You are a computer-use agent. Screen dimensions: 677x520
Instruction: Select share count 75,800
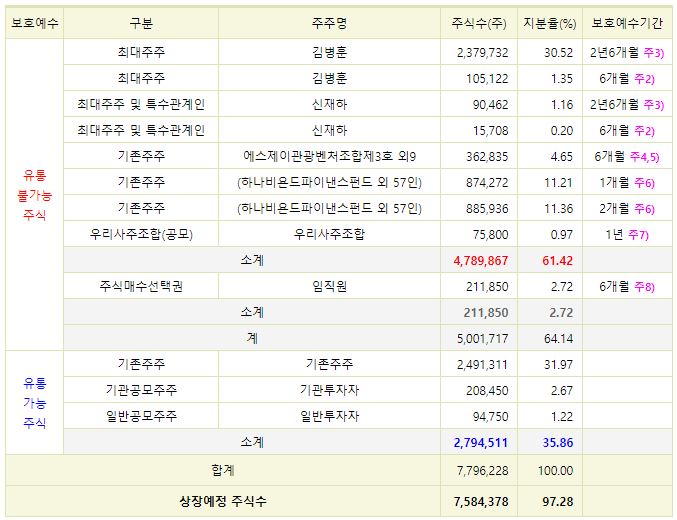(x=490, y=235)
